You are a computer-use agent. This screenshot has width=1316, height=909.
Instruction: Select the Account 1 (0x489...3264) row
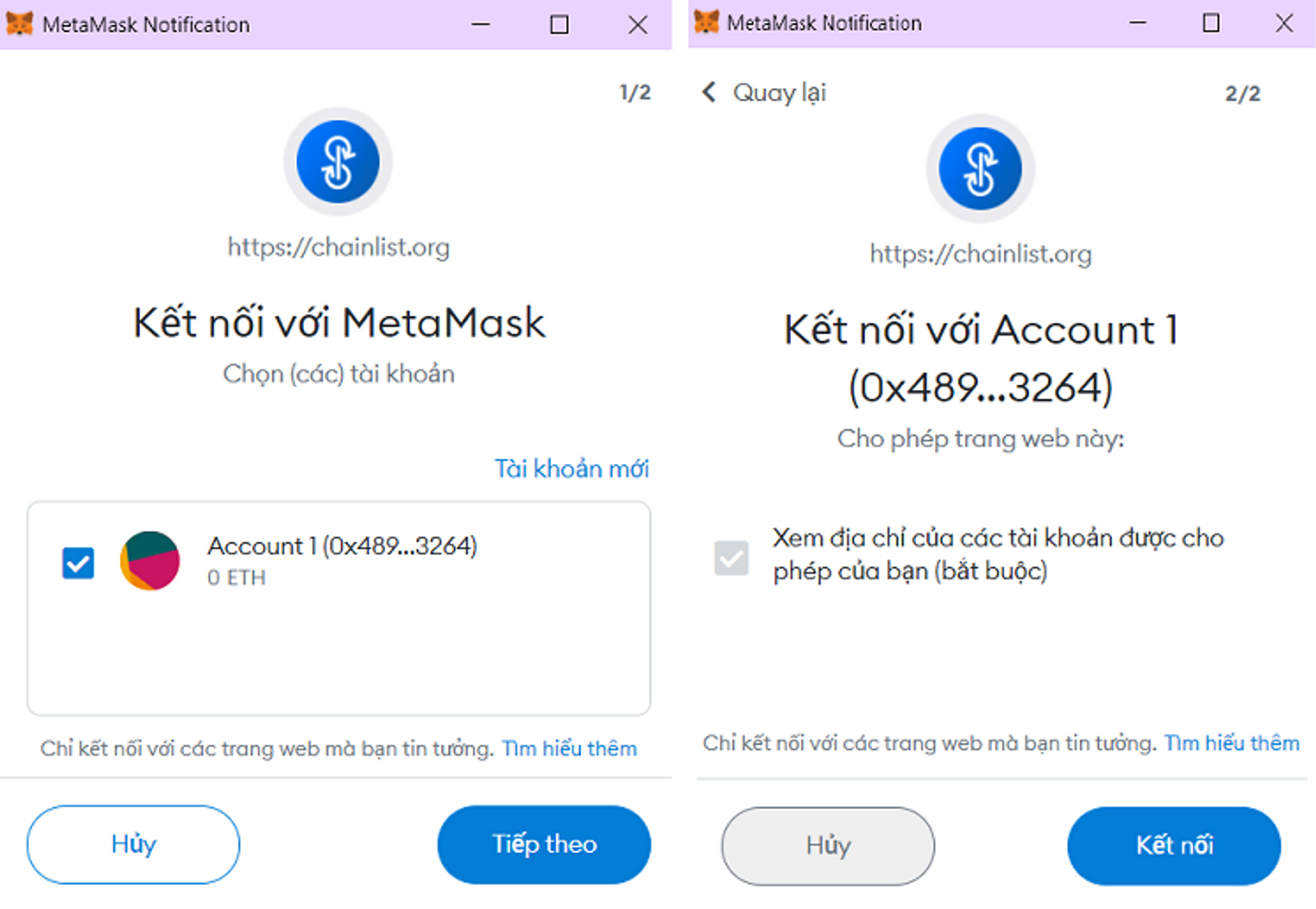[x=342, y=546]
